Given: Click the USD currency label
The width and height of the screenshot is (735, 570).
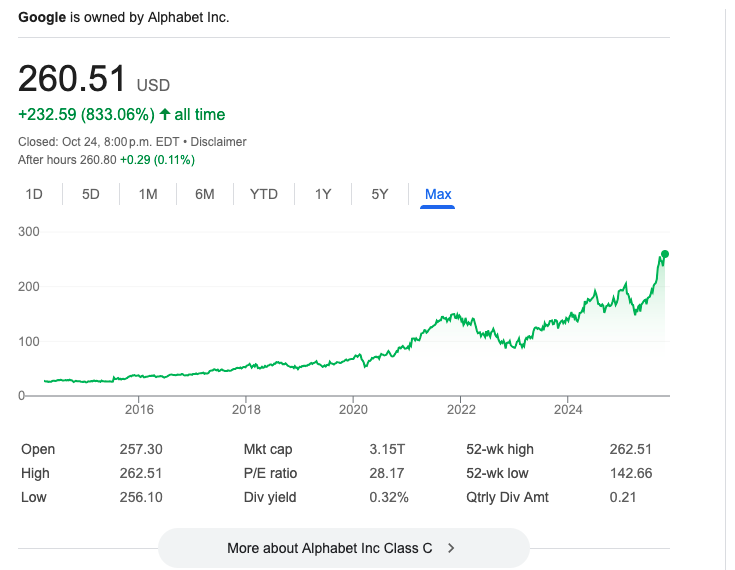Looking at the screenshot, I should (x=153, y=85).
